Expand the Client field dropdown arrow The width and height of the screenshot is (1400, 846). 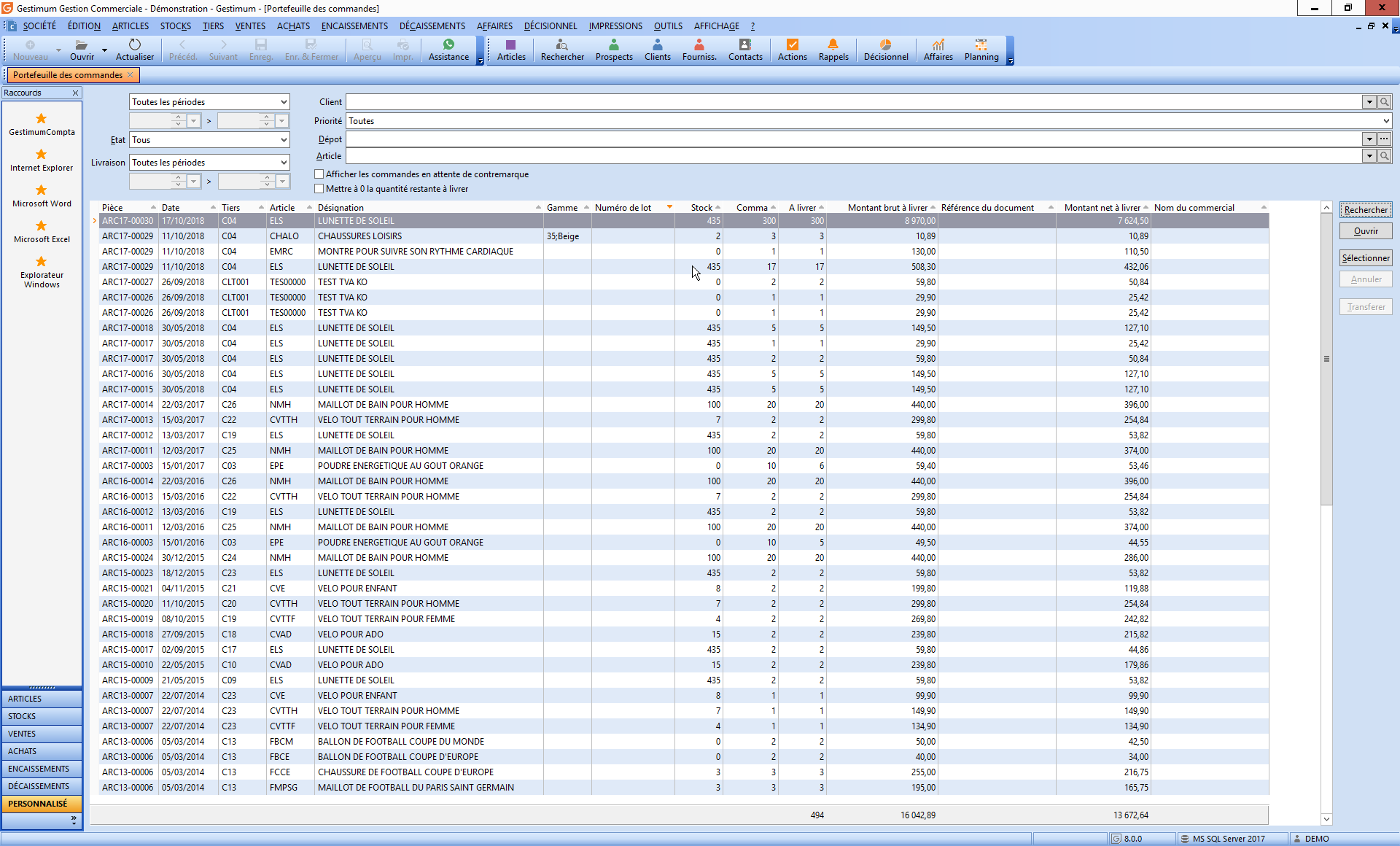(1369, 102)
